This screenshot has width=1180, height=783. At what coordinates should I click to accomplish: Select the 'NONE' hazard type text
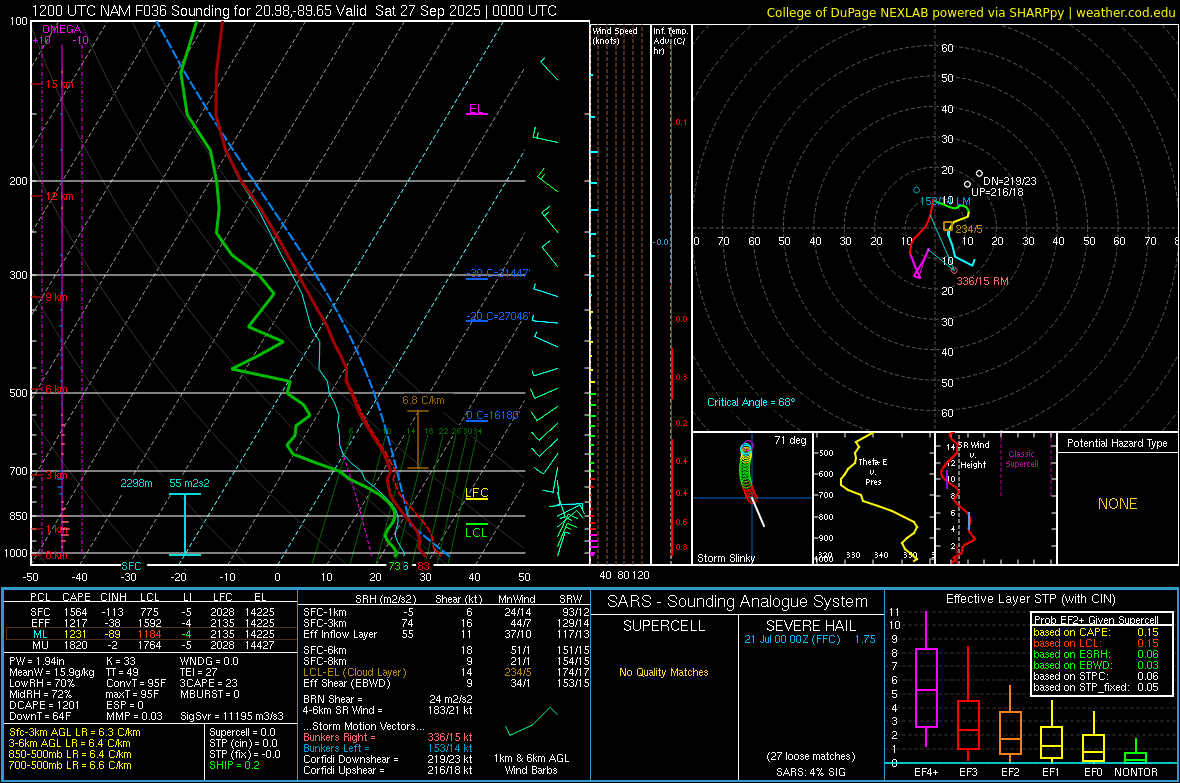(1117, 504)
